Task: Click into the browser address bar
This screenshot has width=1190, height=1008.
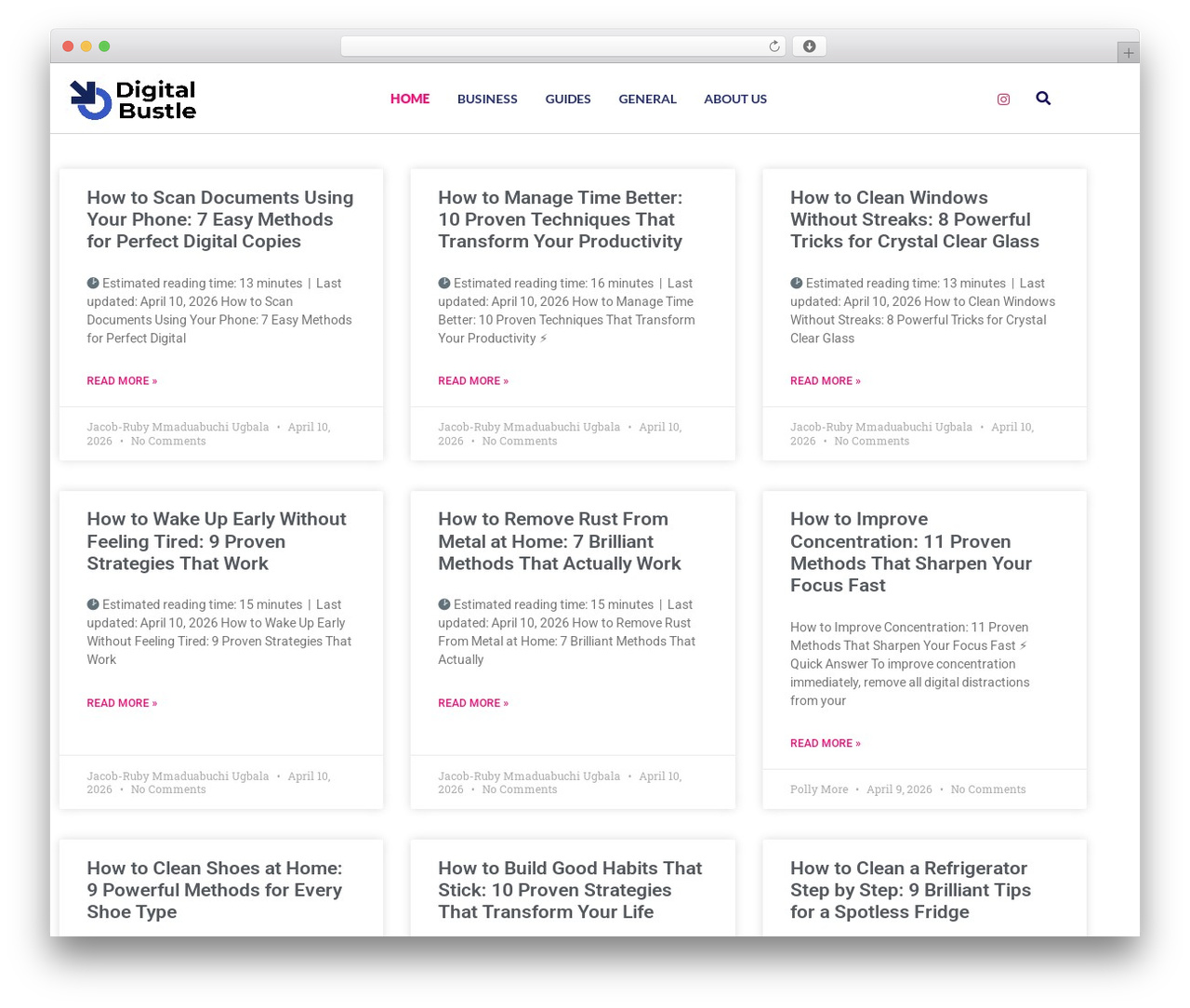Action: pyautogui.click(x=563, y=46)
